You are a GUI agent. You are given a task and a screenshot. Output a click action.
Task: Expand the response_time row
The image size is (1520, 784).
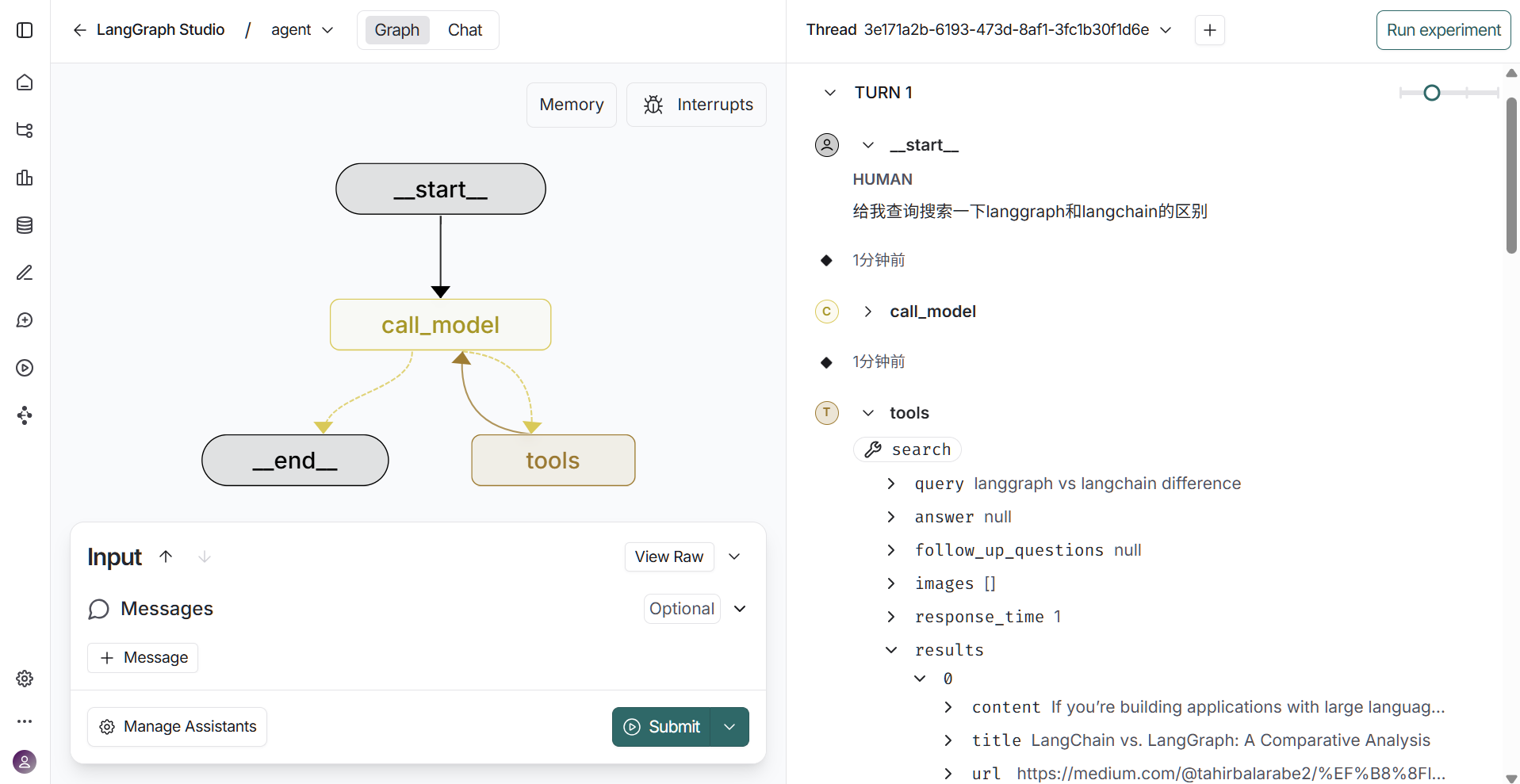[891, 617]
